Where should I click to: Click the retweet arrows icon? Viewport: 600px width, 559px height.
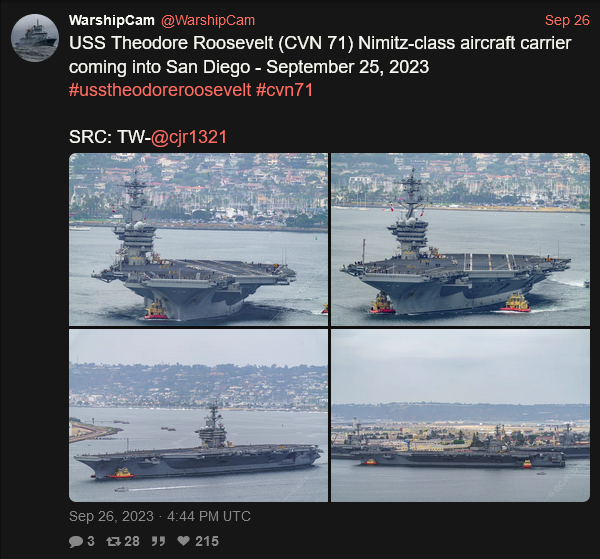113,541
